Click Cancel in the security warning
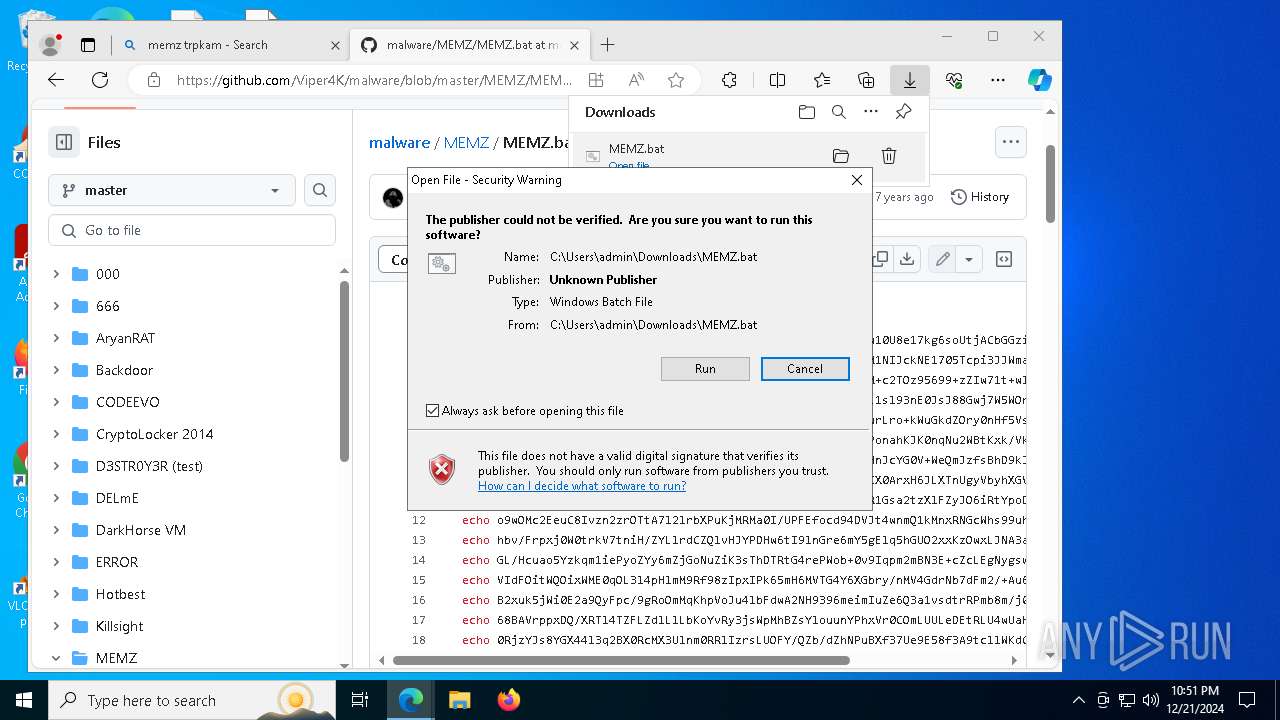 pyautogui.click(x=805, y=369)
